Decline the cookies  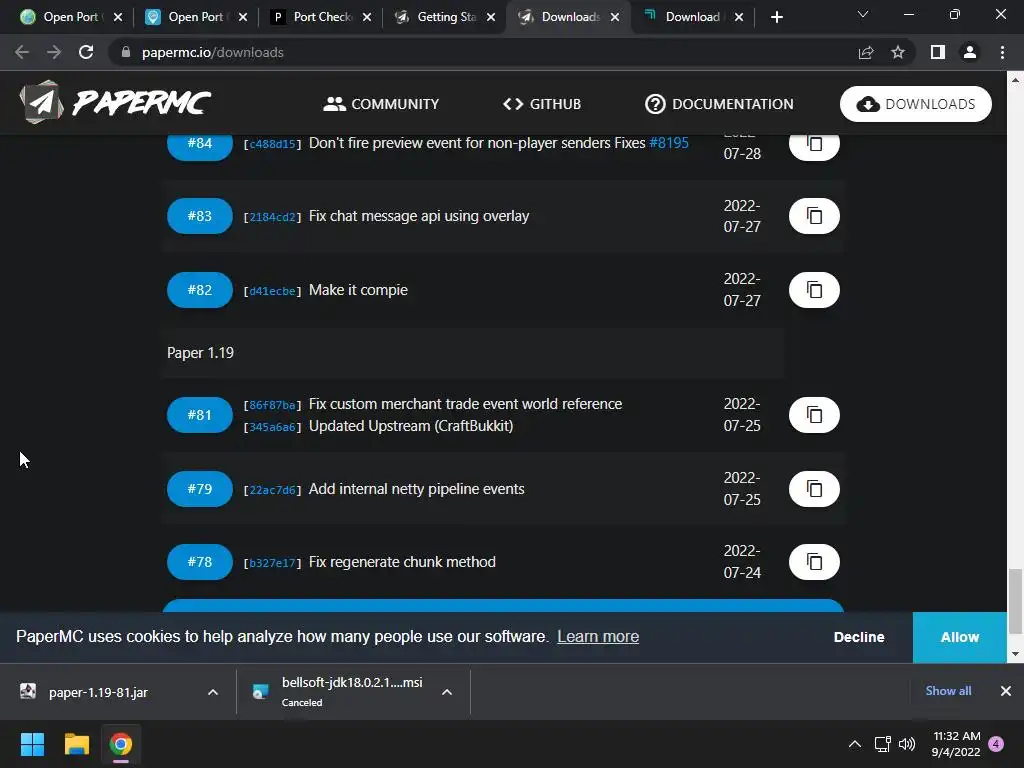pos(859,637)
